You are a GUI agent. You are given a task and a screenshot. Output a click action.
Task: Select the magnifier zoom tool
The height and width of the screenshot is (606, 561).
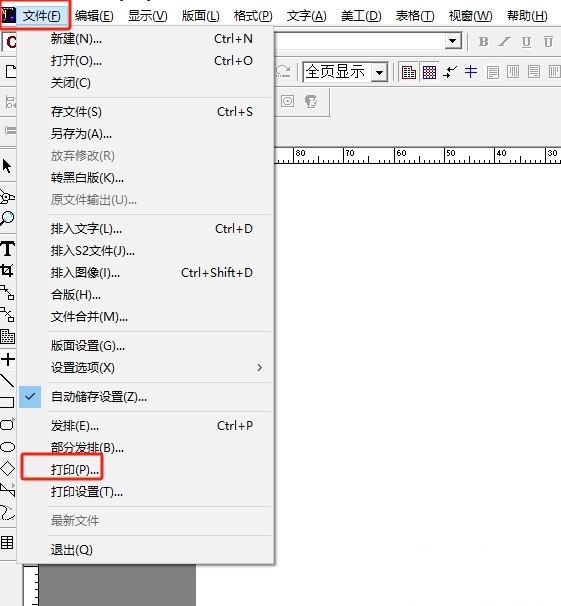(x=7, y=219)
